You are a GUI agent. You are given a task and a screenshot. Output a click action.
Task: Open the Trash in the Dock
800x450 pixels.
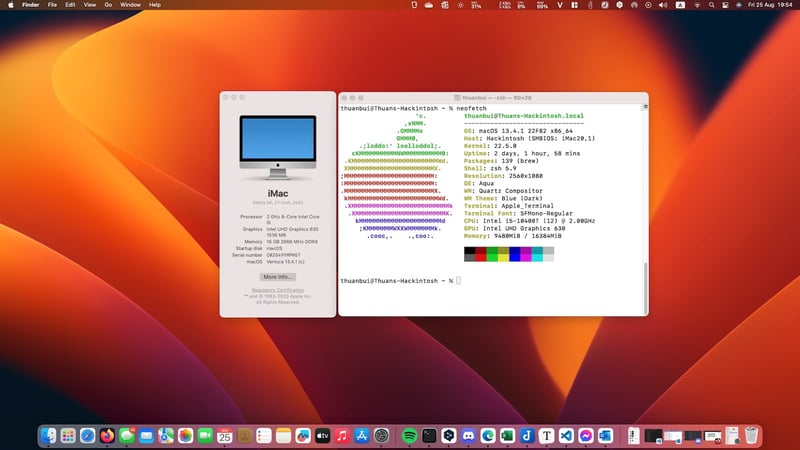click(x=751, y=436)
